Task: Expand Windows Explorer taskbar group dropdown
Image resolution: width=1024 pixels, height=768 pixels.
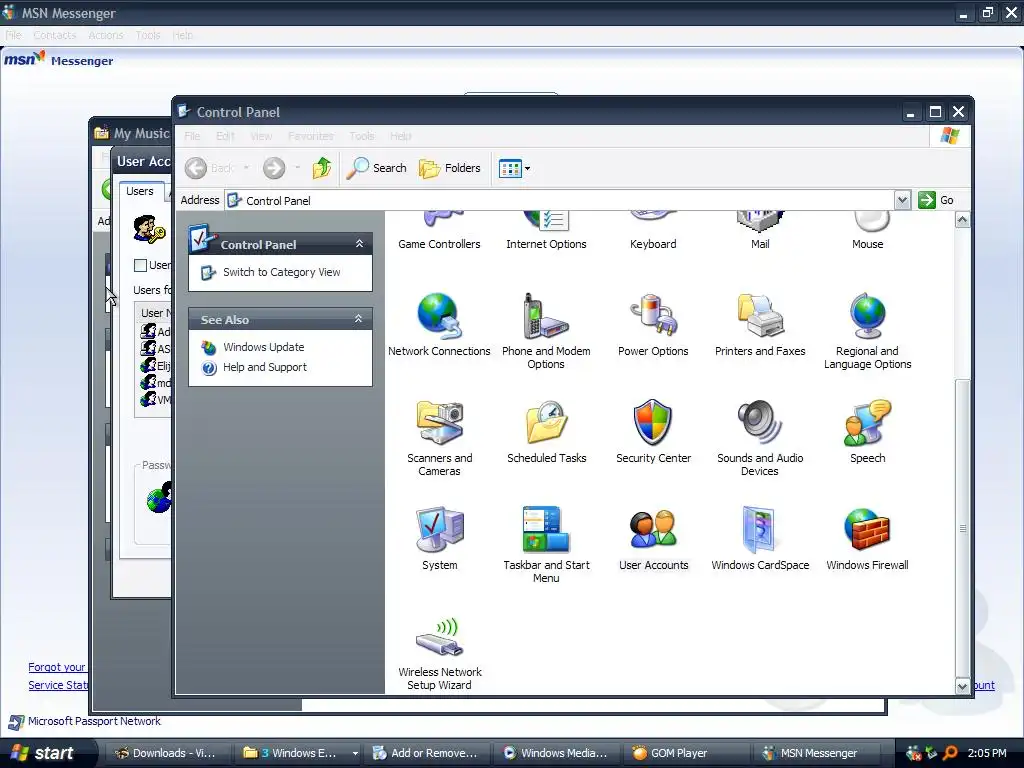Action: [355, 753]
